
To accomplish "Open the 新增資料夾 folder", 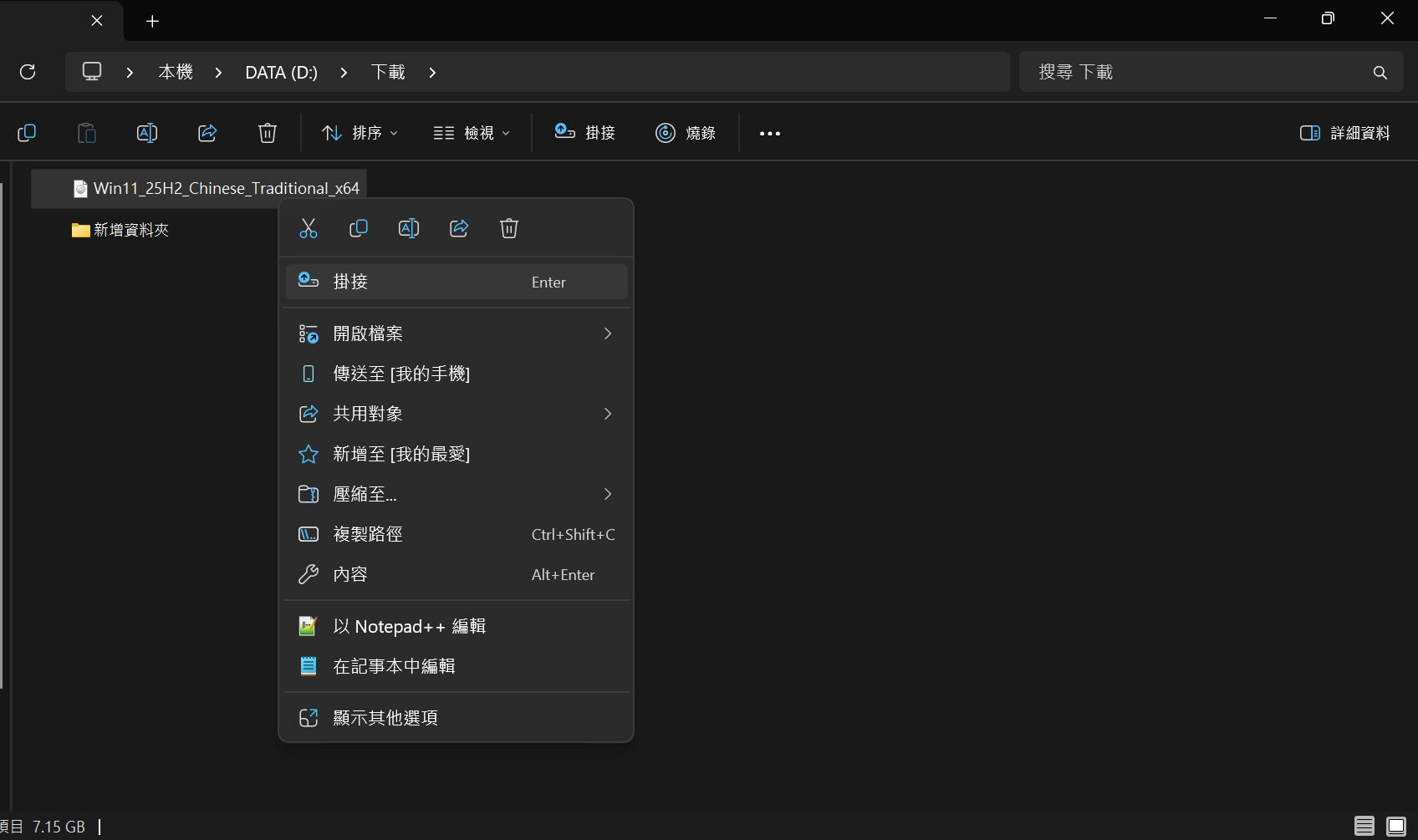I will pos(130,230).
